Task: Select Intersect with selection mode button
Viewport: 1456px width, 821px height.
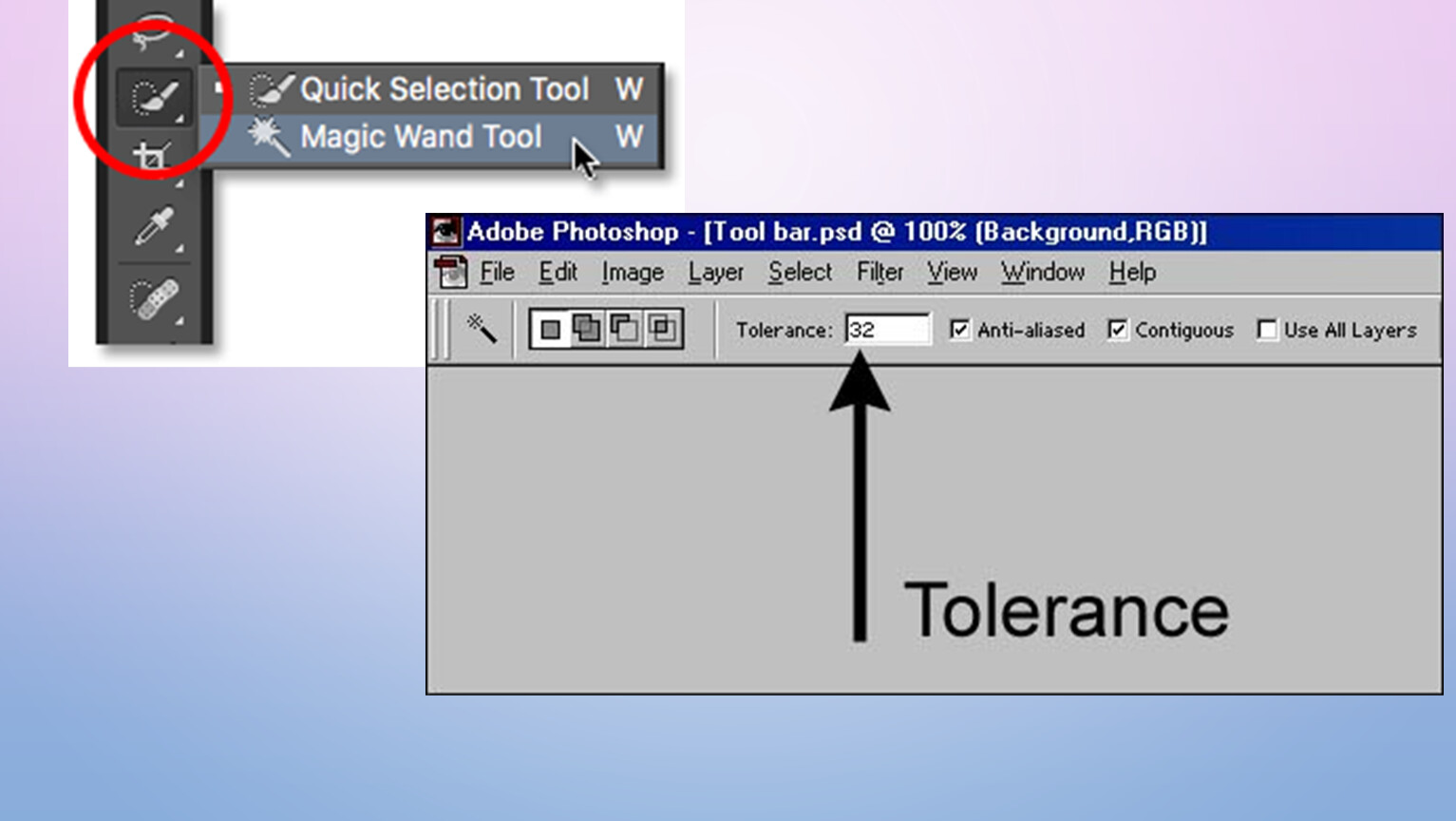Action: 663,330
